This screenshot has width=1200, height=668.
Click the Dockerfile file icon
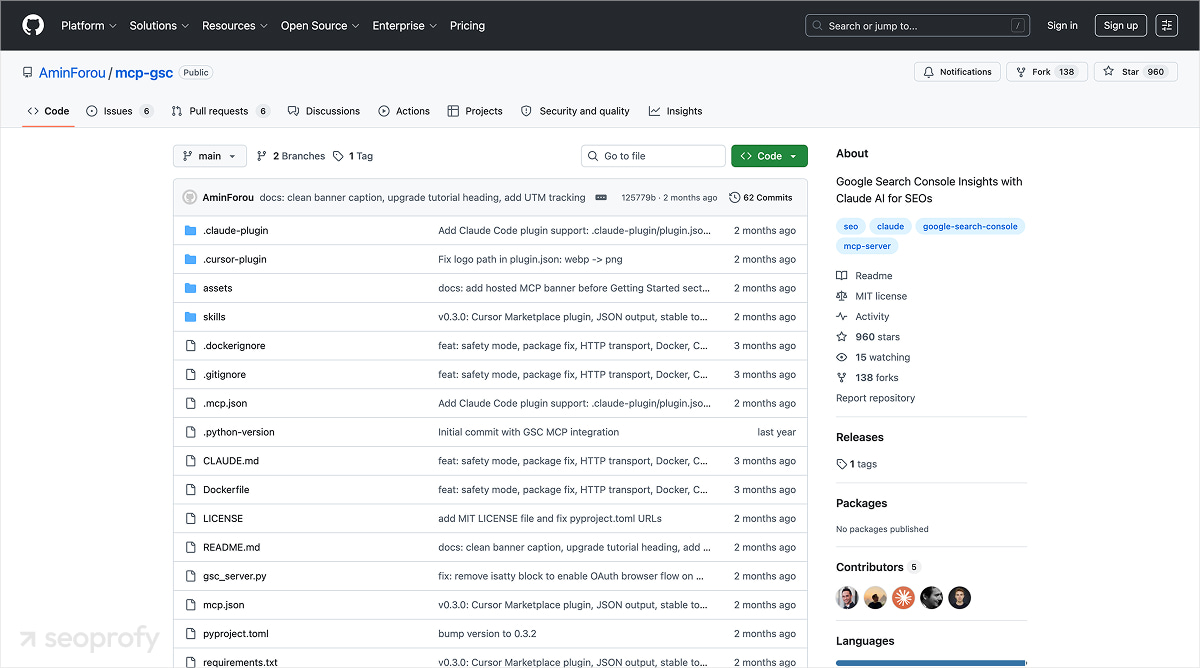pyautogui.click(x=191, y=490)
